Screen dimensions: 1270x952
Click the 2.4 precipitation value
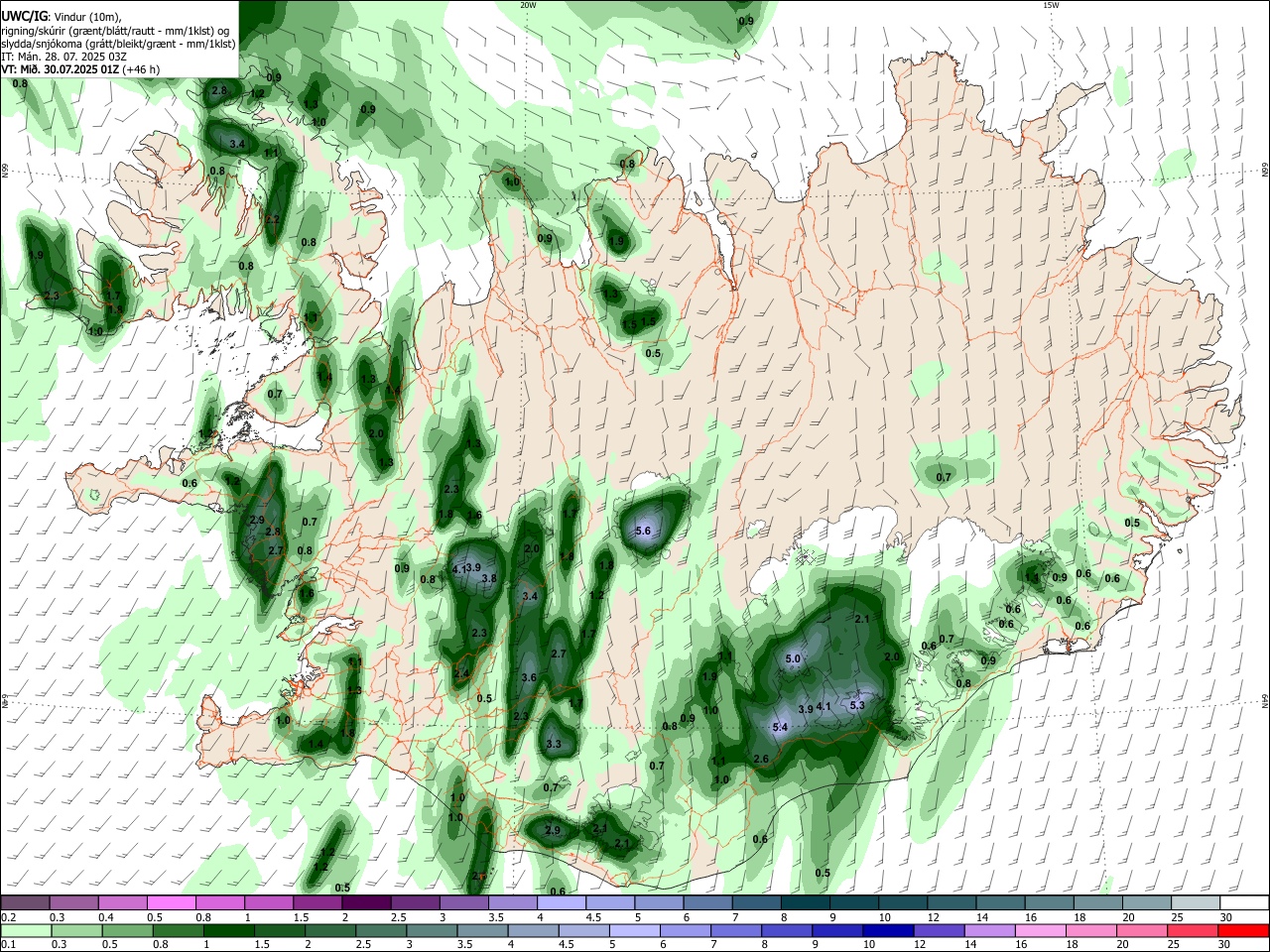click(x=461, y=674)
